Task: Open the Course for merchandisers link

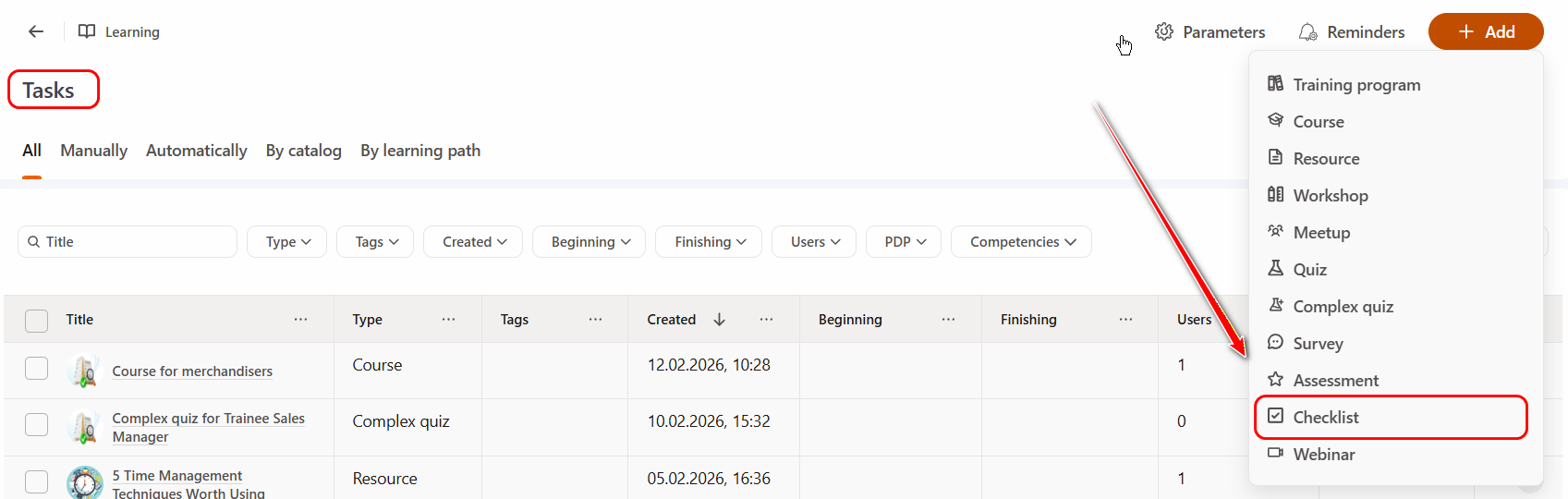Action: (x=192, y=371)
